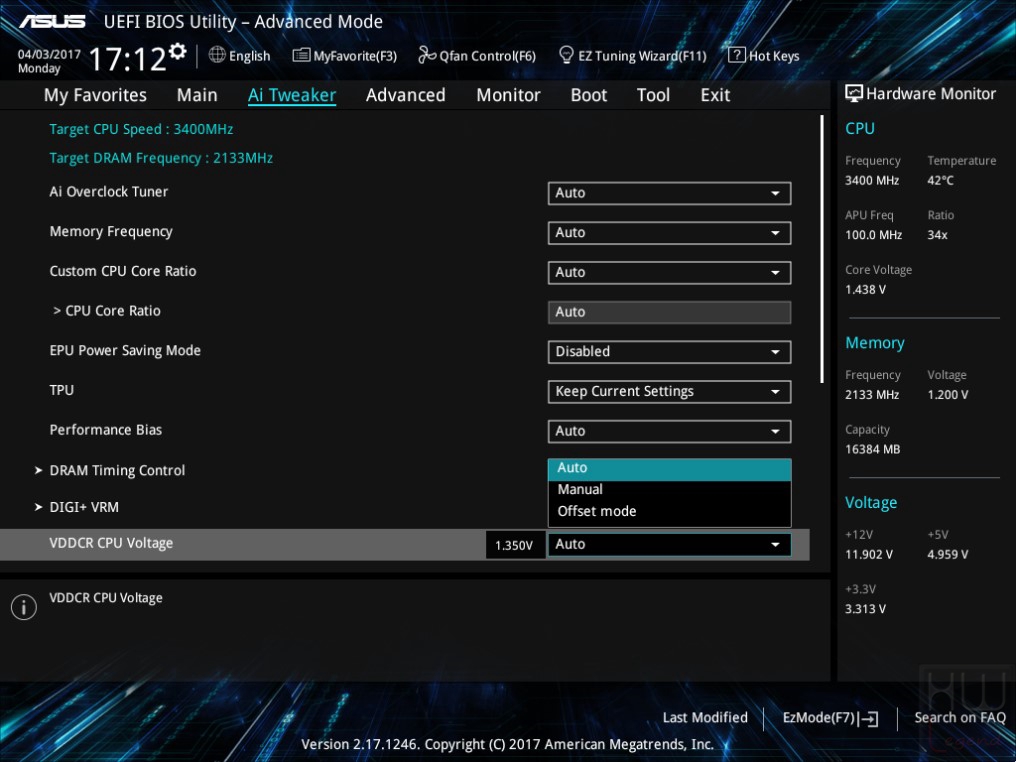Image resolution: width=1016 pixels, height=762 pixels.
Task: Click Target CPU Speed : 3400MHz text
Action: [x=141, y=129]
